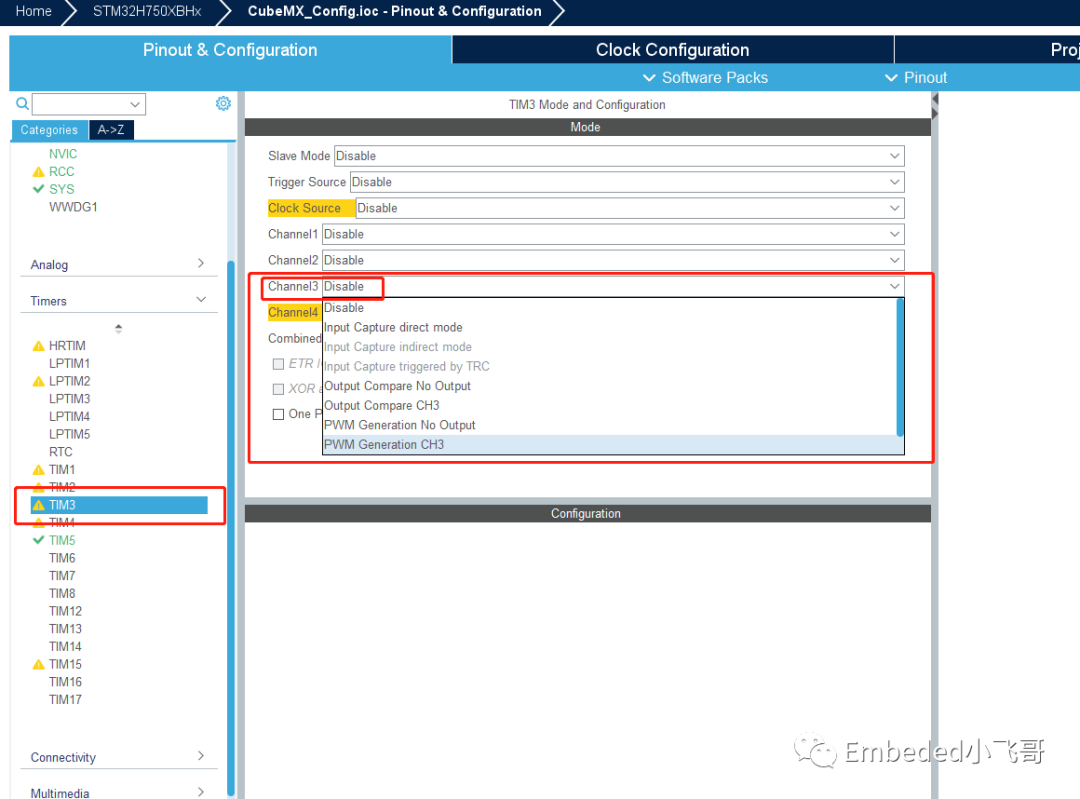Collapse the Channel3 dropdown arrow

click(x=894, y=287)
